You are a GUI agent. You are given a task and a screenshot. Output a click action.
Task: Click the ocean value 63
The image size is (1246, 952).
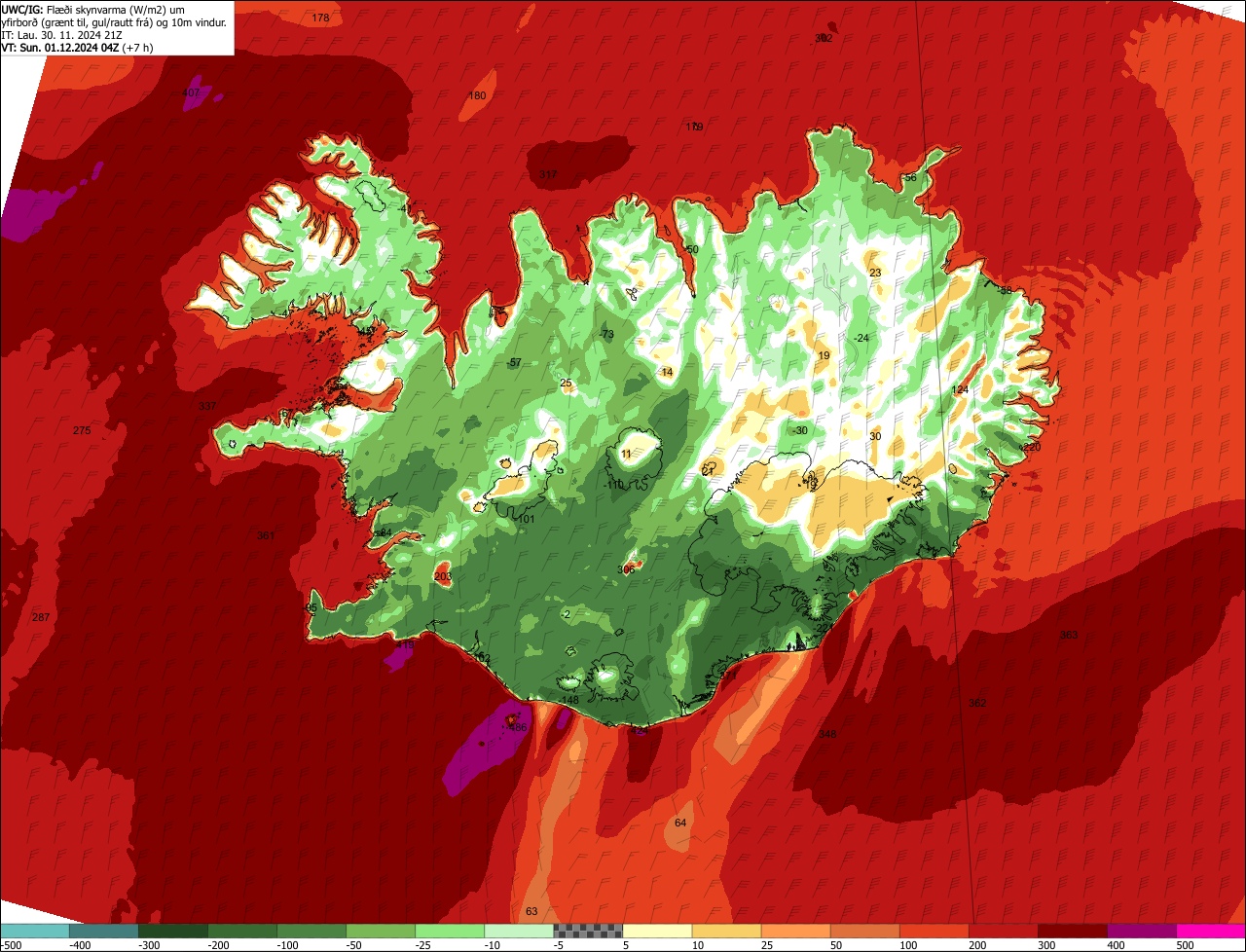tap(531, 911)
